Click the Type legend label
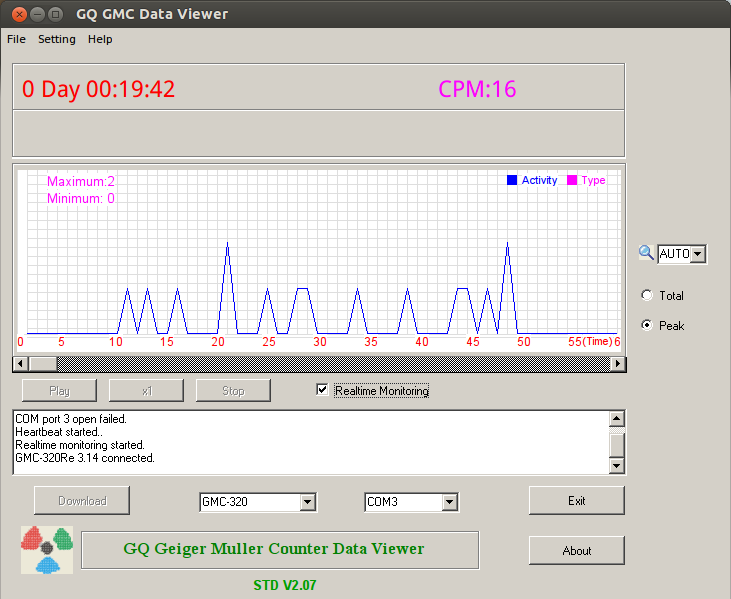 593,180
